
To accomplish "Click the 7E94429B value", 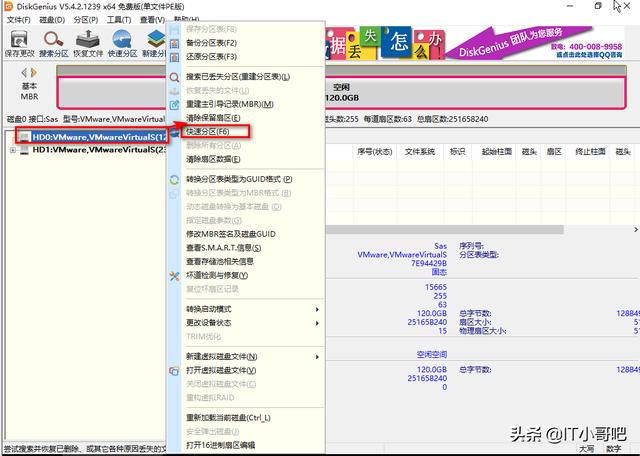I will tap(429, 263).
